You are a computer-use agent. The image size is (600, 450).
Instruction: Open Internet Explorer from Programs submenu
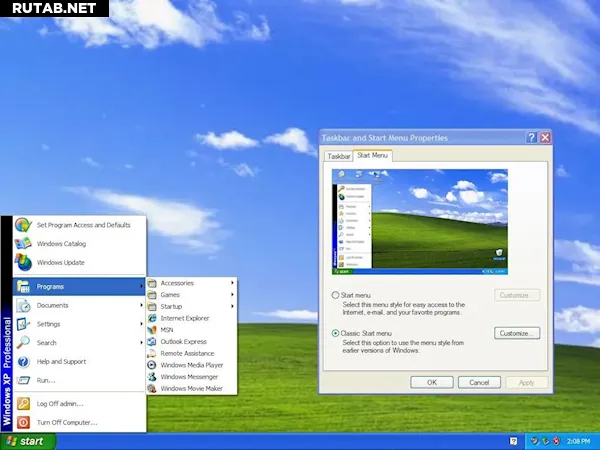[185, 318]
